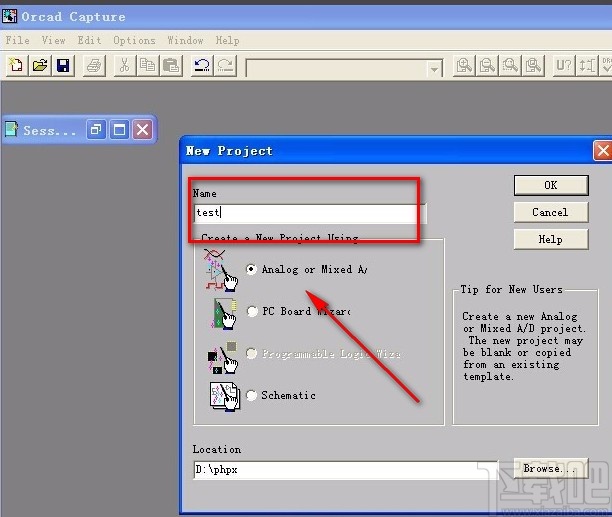Image resolution: width=612 pixels, height=517 pixels.
Task: Click the Programmable Logic Wizard picture icon
Action: (222, 357)
